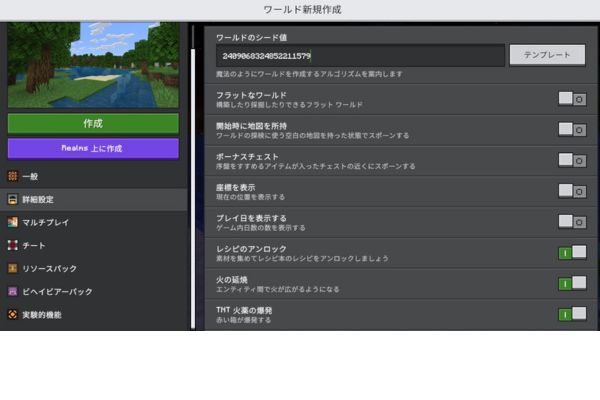Open the 一般 settings tab
This screenshot has width=600, height=400.
[x=94, y=176]
